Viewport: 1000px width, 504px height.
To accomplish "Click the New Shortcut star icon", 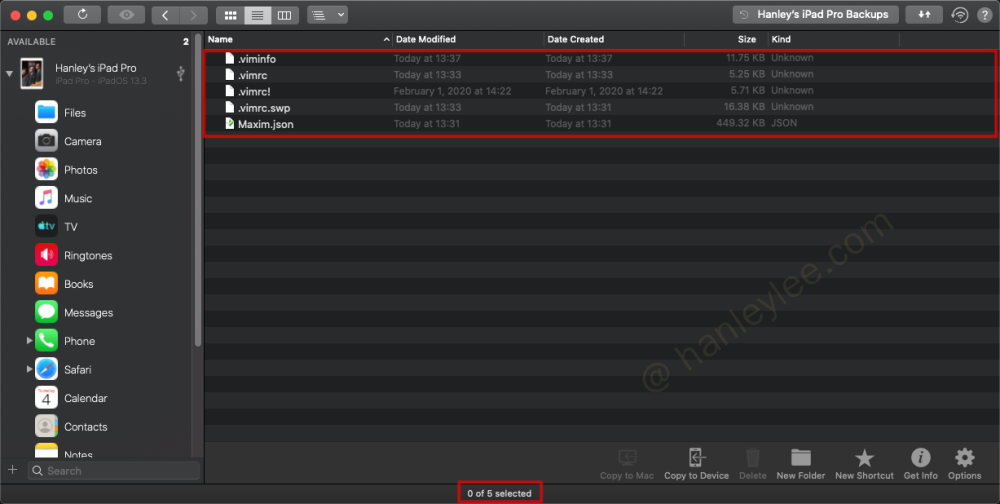I will point(864,458).
